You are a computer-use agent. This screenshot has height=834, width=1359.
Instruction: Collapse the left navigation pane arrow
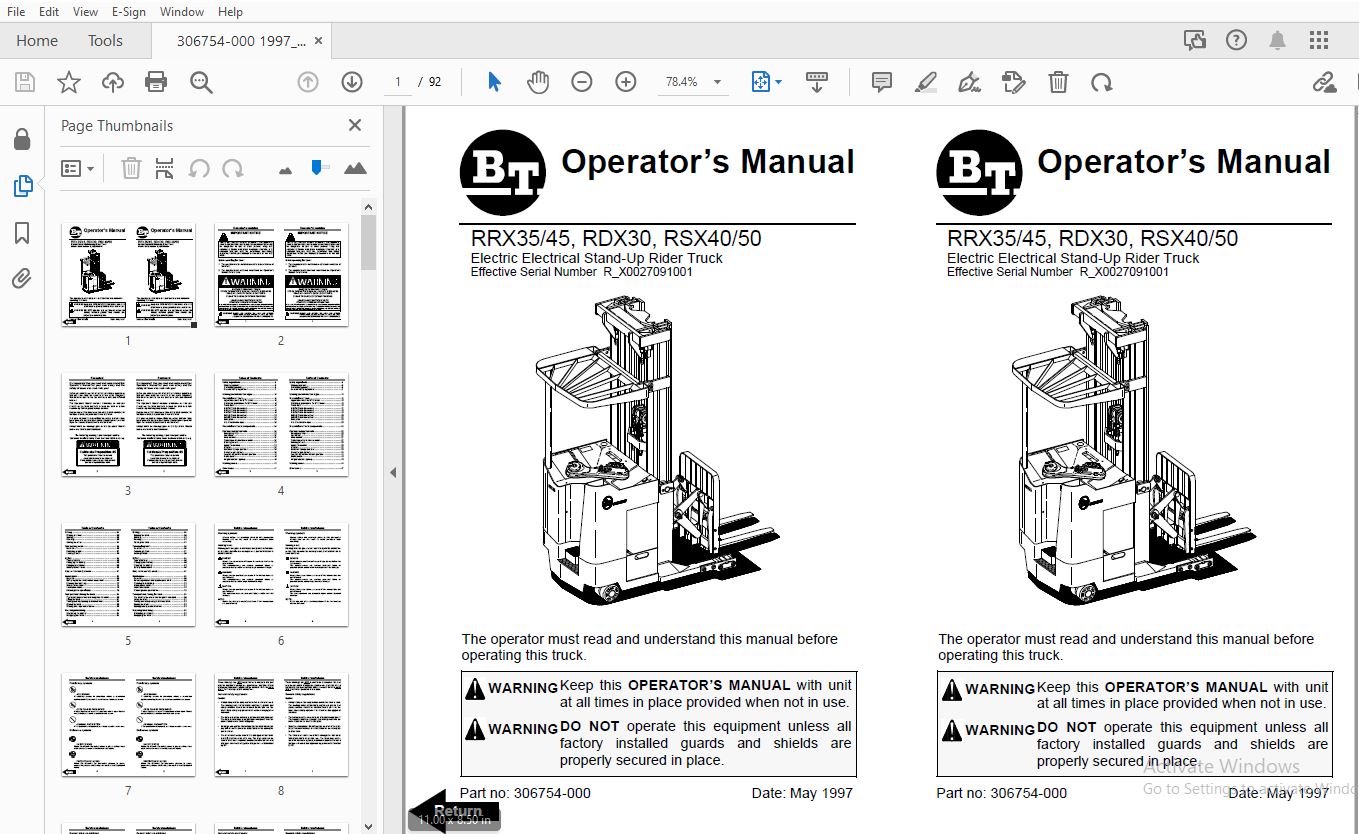click(393, 472)
